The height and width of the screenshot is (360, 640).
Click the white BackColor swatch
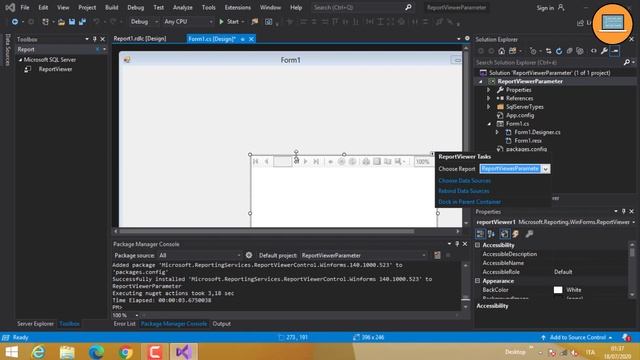[x=558, y=290]
